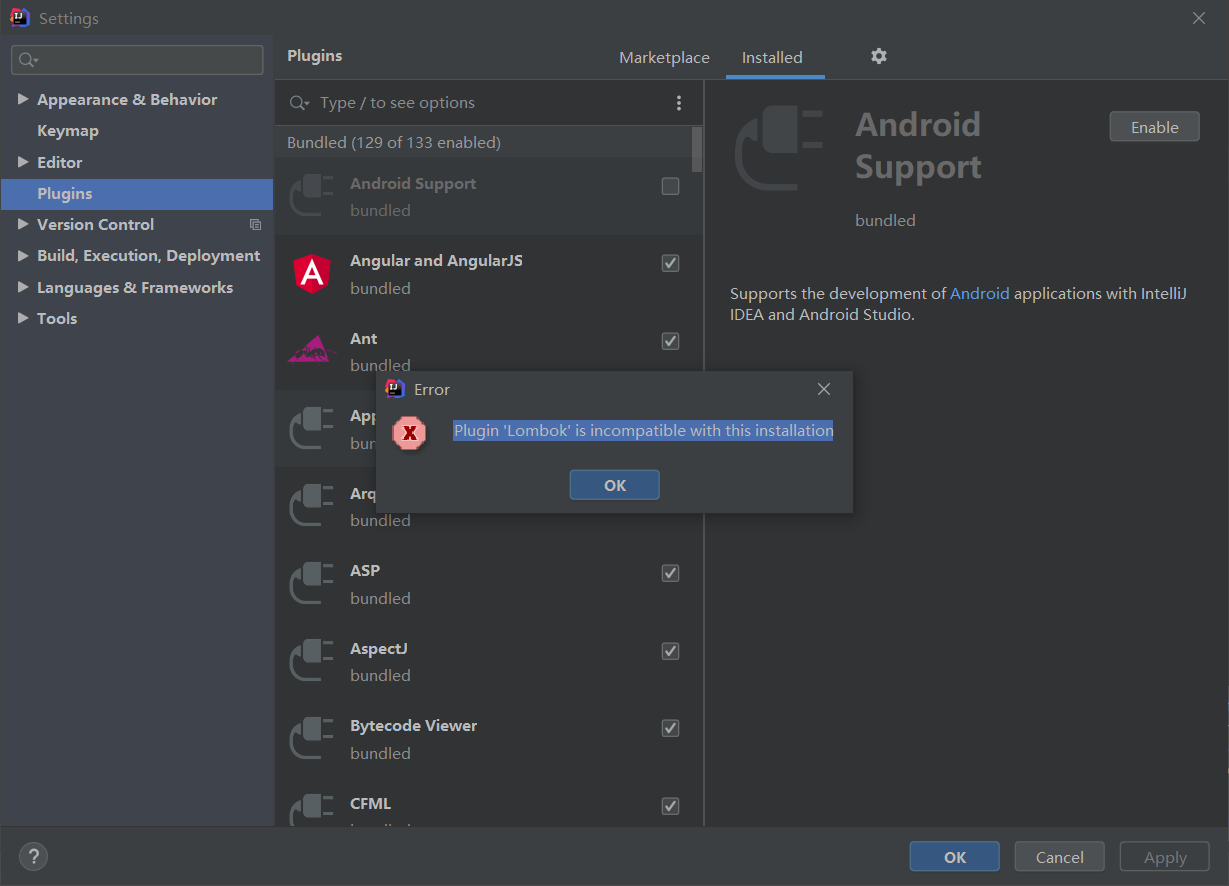Screen dimensions: 1229x886
Task: Uncheck the Angular and AngularJS checkbox
Action: coord(671,263)
